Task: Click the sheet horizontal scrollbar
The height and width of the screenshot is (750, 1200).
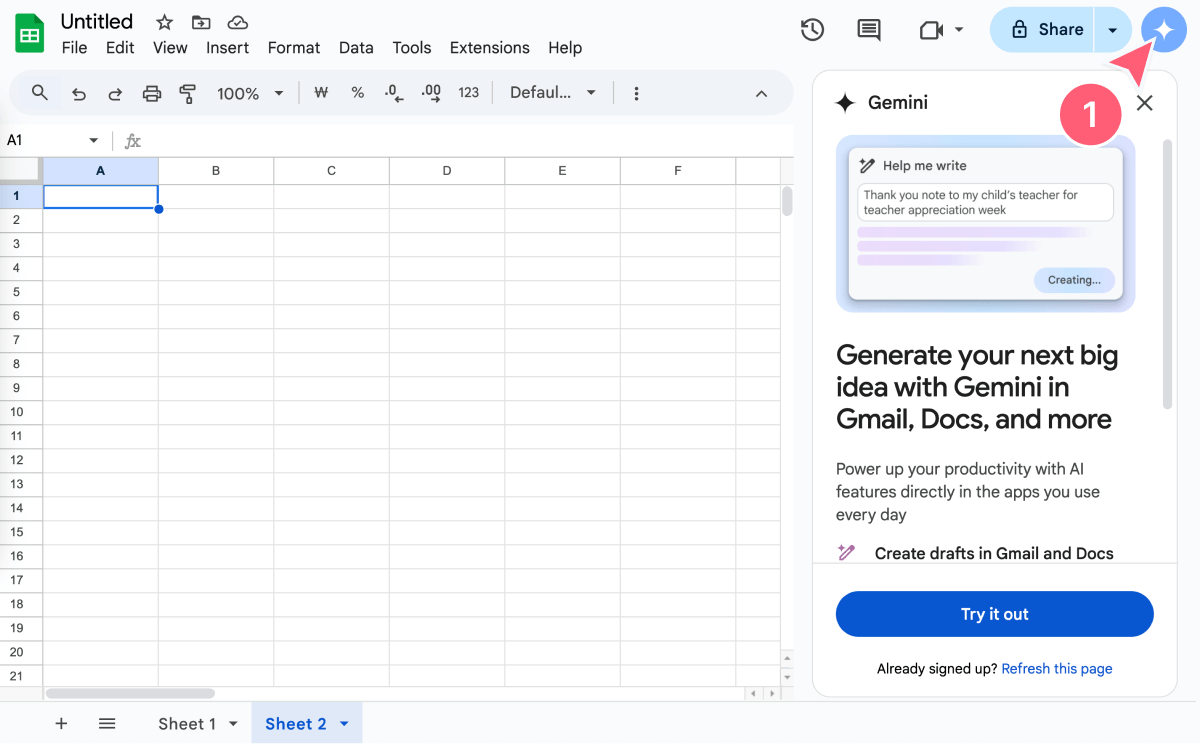Action: tap(130, 693)
